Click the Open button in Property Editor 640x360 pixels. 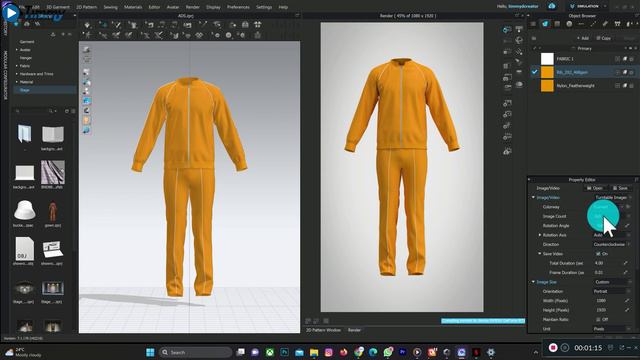tap(595, 188)
